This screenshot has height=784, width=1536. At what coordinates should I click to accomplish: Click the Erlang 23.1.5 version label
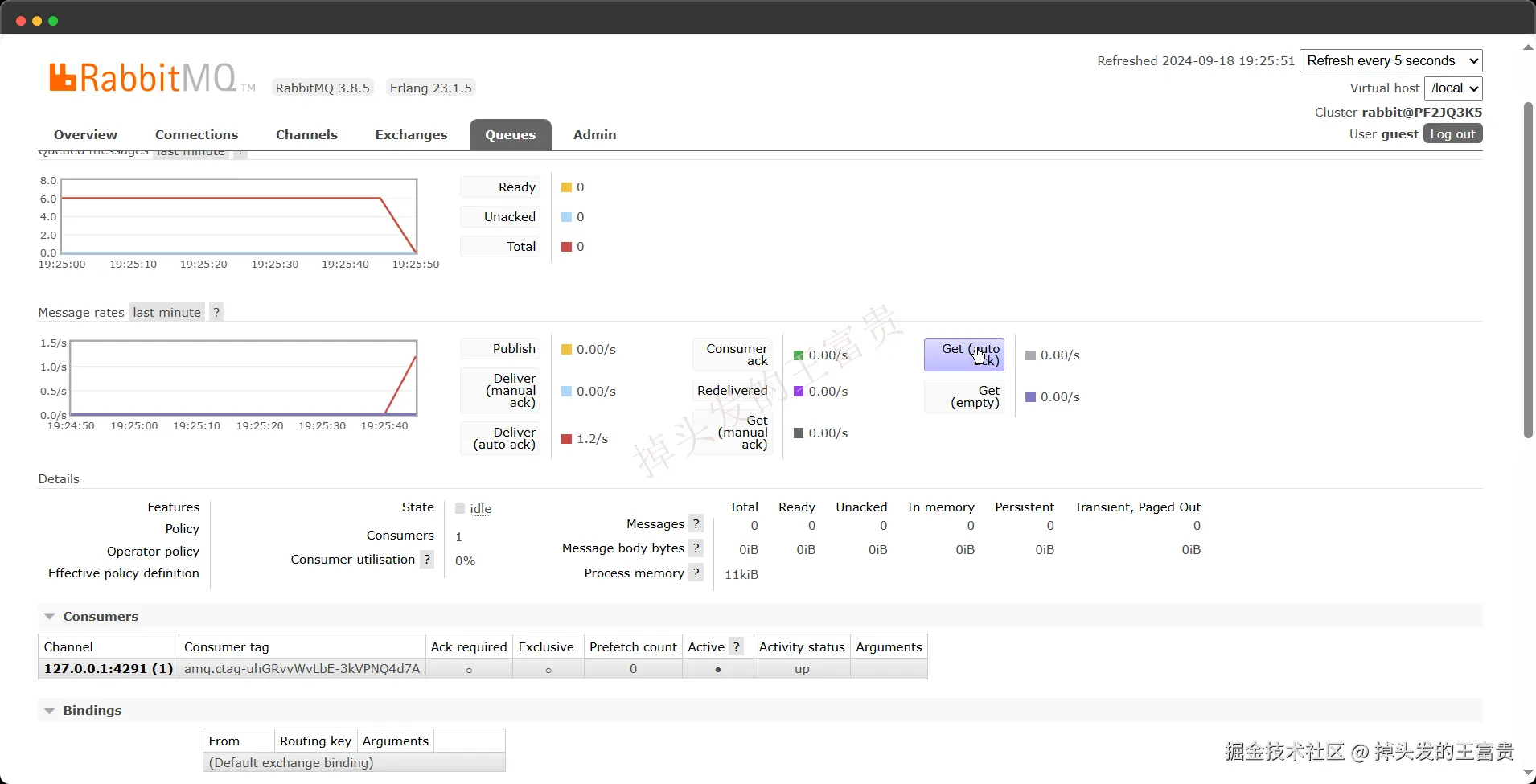click(x=431, y=88)
